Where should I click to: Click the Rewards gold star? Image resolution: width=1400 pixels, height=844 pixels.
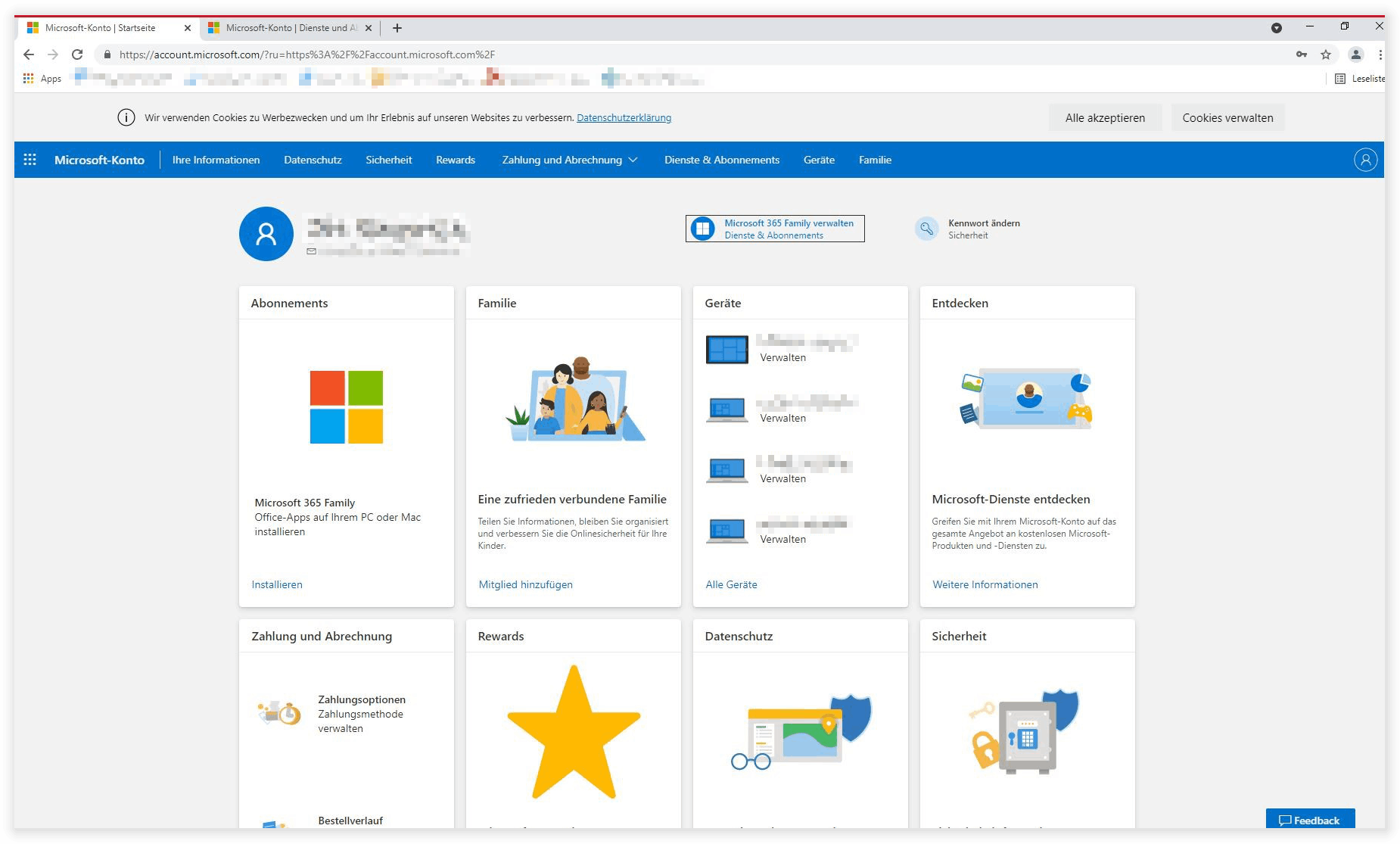[x=574, y=732]
